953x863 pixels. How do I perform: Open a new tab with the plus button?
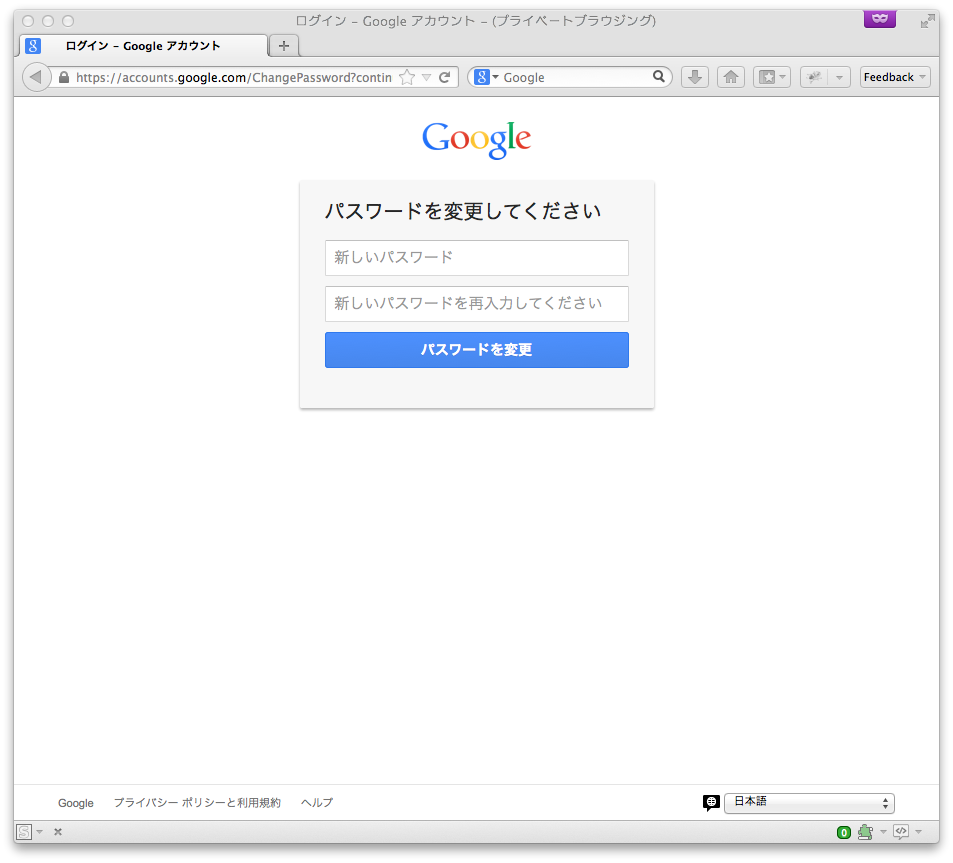tap(283, 46)
